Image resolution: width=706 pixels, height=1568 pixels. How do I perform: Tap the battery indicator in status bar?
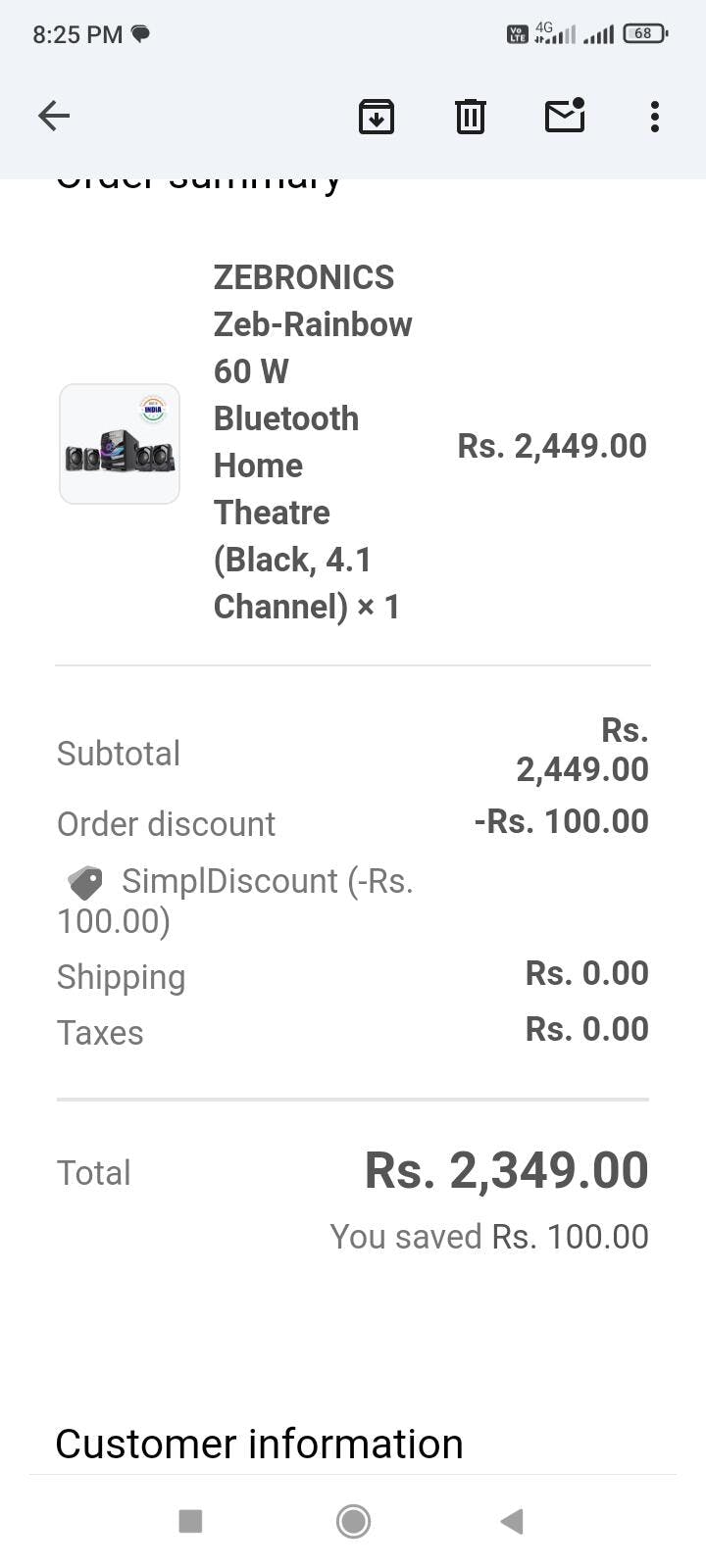[644, 33]
